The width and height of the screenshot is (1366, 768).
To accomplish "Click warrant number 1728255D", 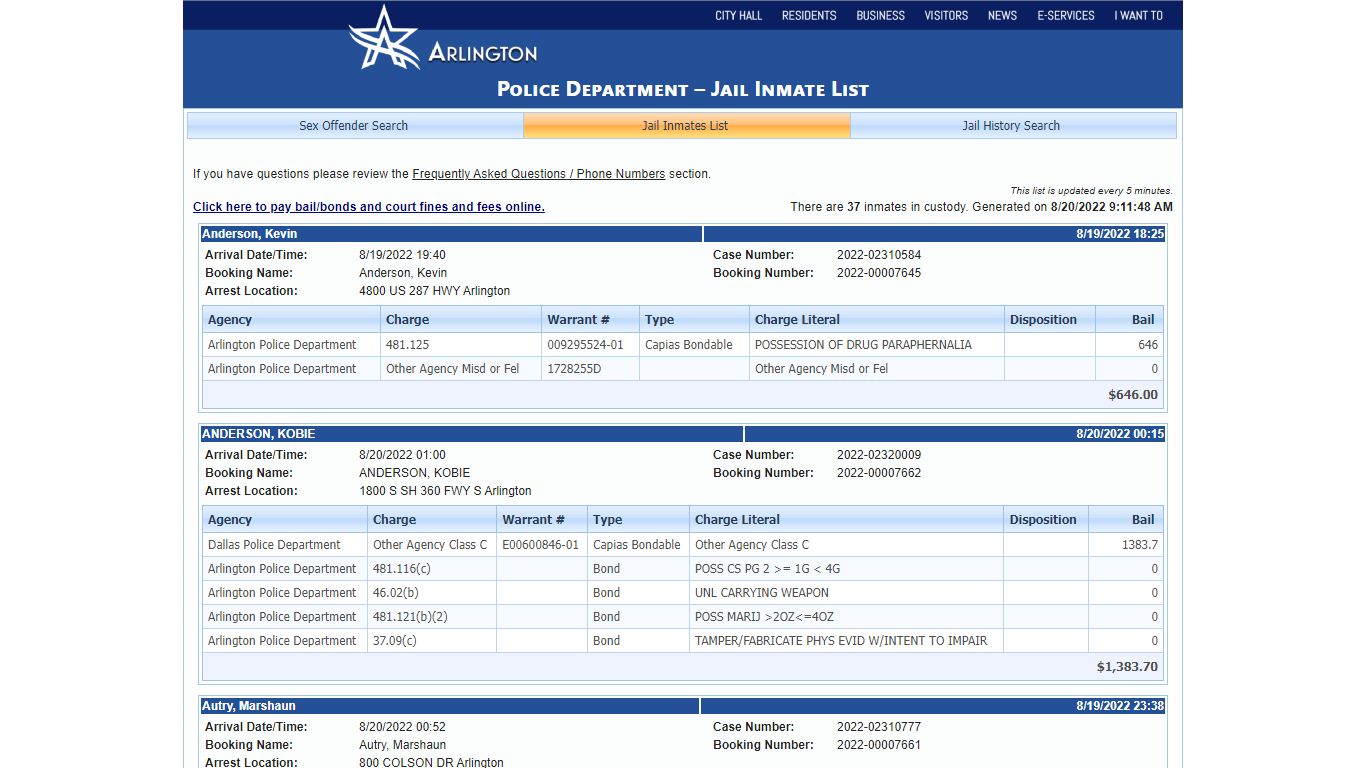I will 574,369.
